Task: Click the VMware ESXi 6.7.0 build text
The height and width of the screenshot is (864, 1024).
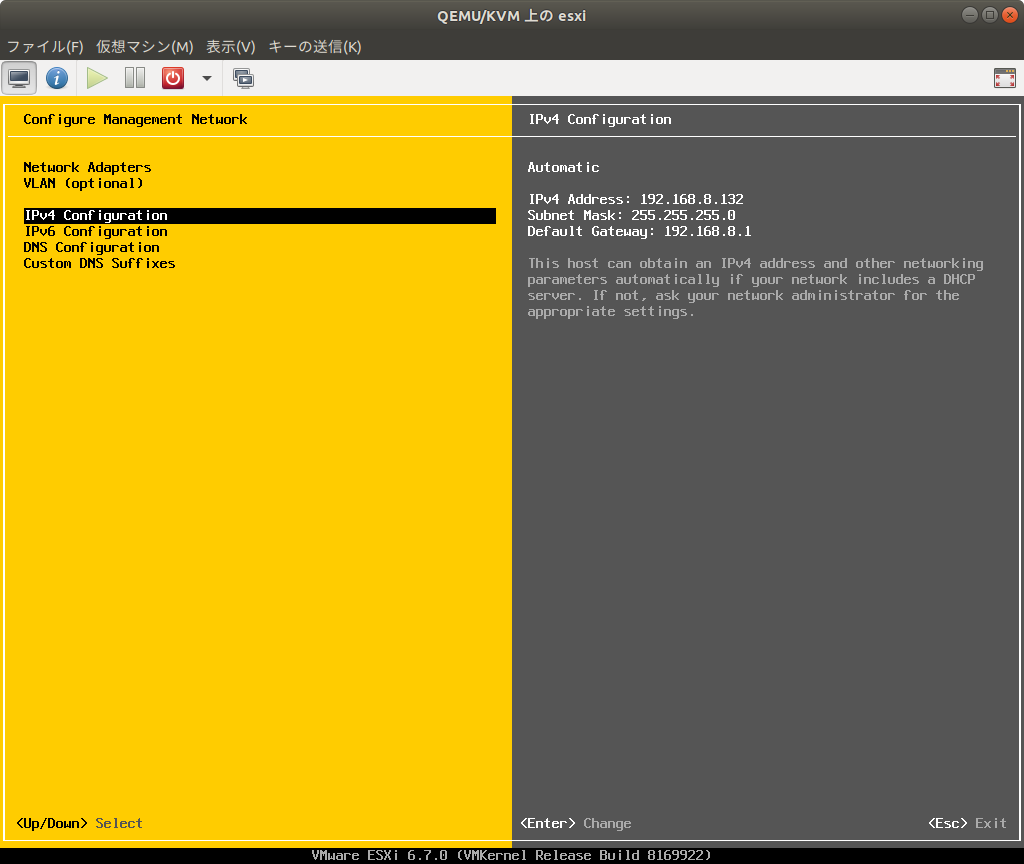Action: pos(511,855)
